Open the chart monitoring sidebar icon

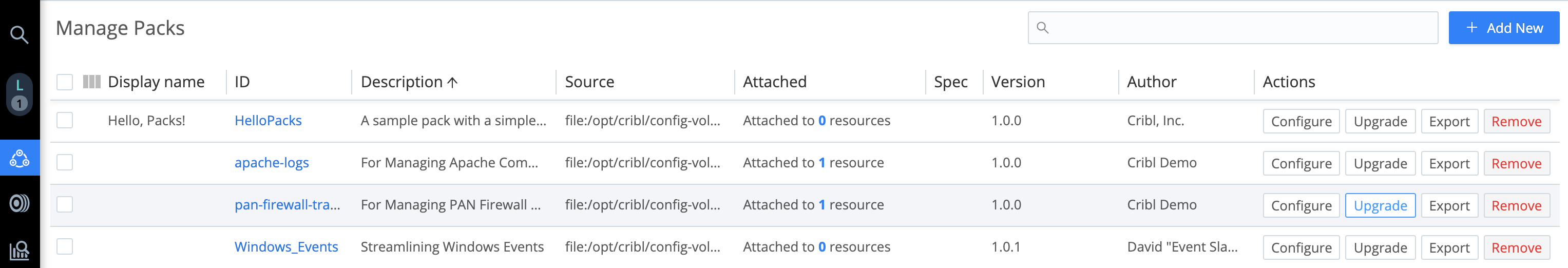(20, 250)
